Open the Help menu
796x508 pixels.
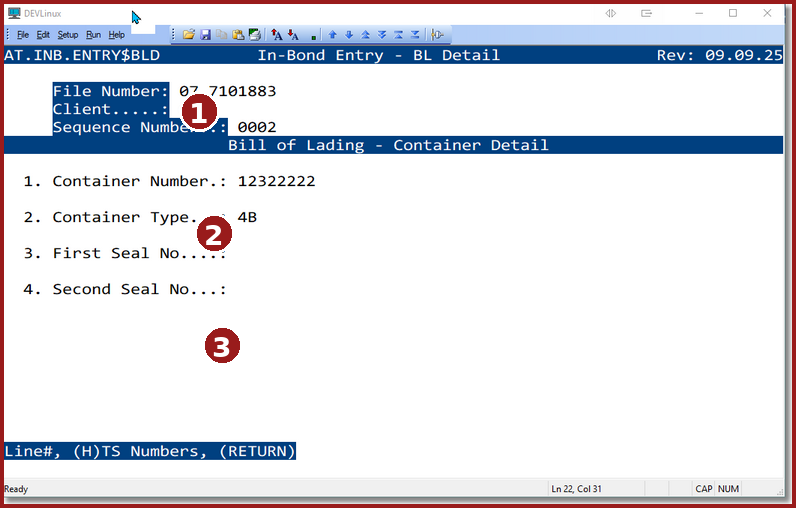(x=117, y=34)
